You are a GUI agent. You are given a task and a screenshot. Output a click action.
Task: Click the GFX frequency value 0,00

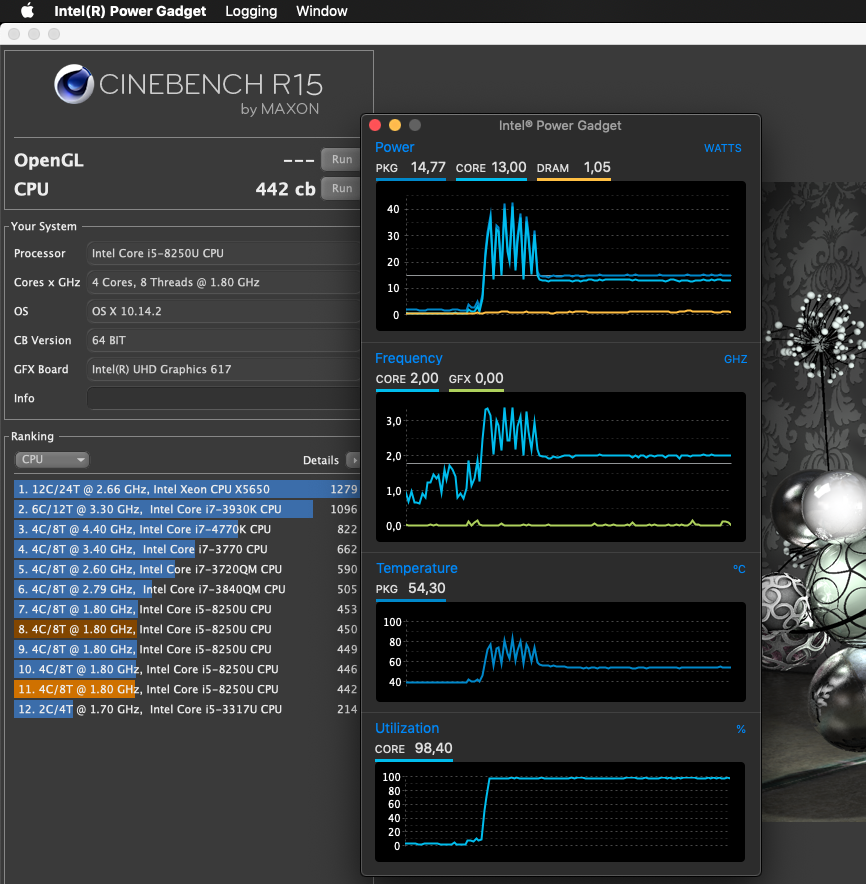click(489, 378)
